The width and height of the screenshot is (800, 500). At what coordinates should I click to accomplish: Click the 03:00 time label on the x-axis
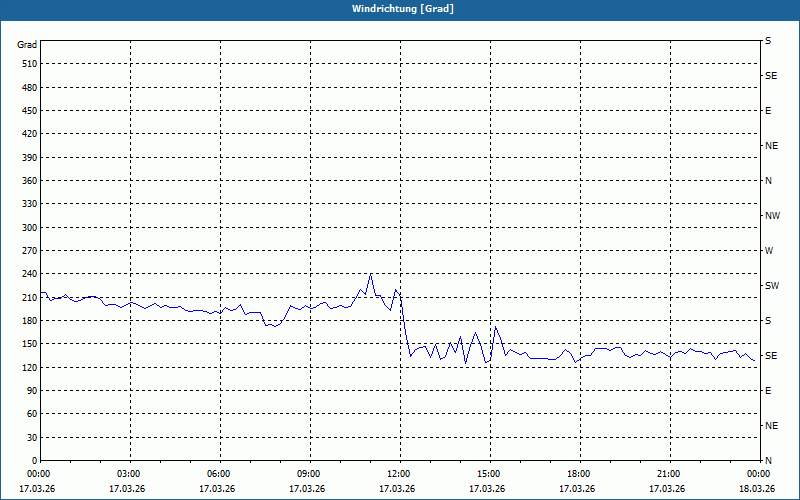point(129,474)
